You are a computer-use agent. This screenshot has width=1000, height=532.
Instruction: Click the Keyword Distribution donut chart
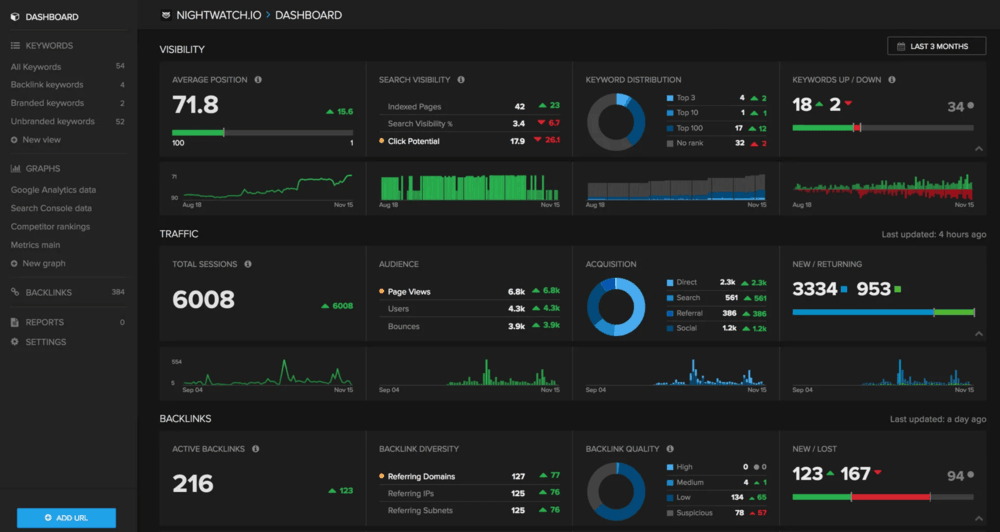[x=616, y=122]
